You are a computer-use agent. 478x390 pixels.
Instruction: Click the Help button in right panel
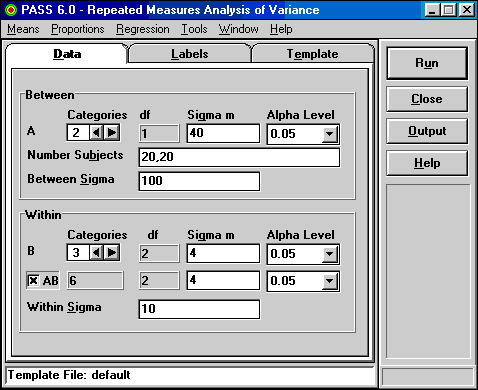[x=427, y=163]
